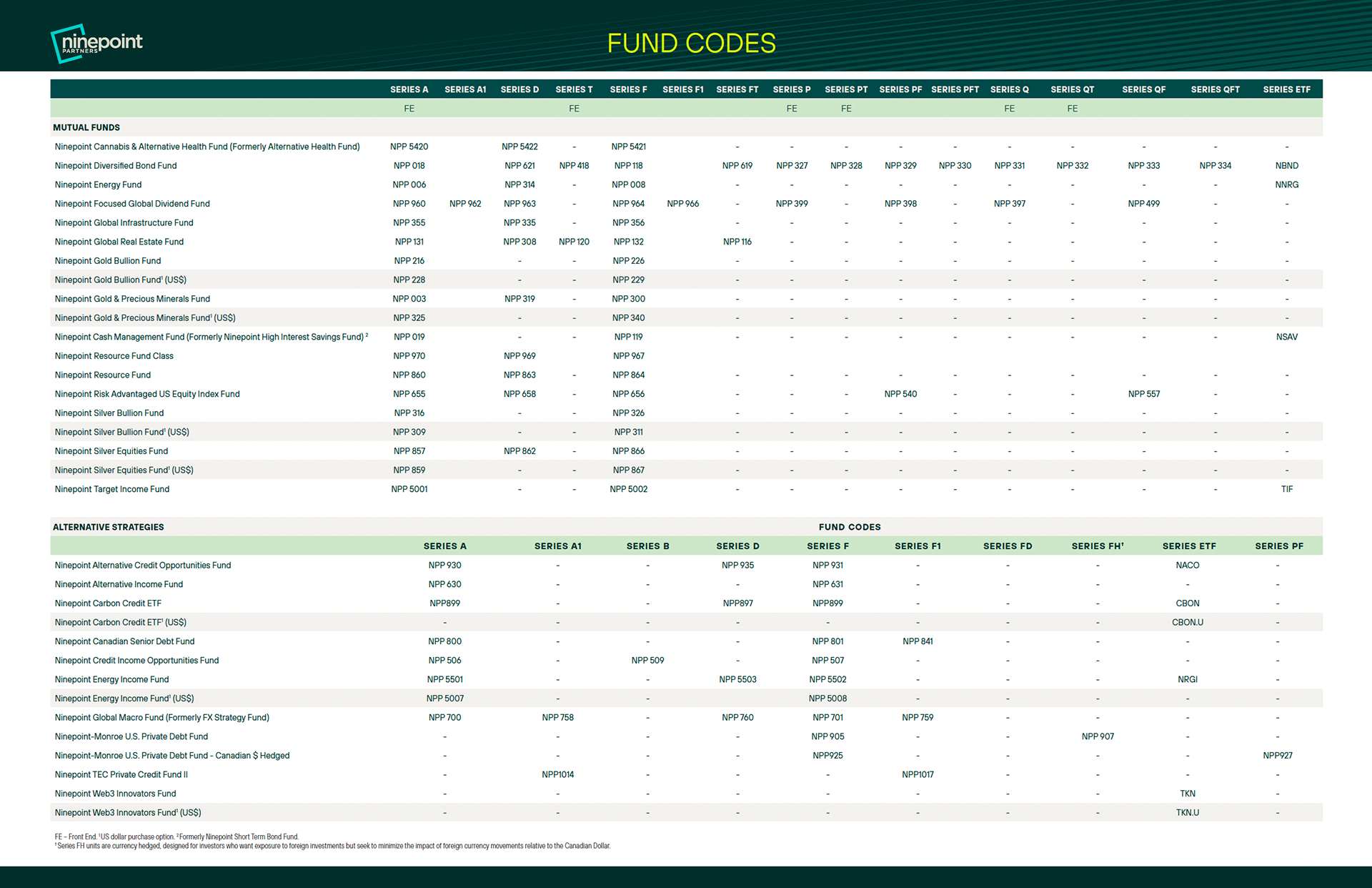The width and height of the screenshot is (1372, 888).
Task: Click code NPP 758
Action: pyautogui.click(x=557, y=718)
